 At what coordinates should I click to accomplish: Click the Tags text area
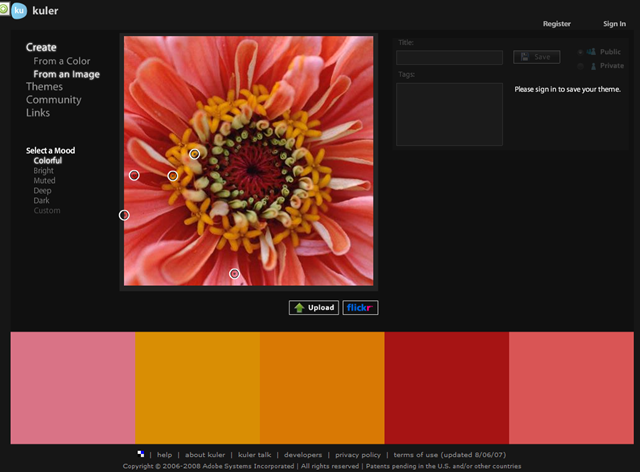tap(449, 114)
